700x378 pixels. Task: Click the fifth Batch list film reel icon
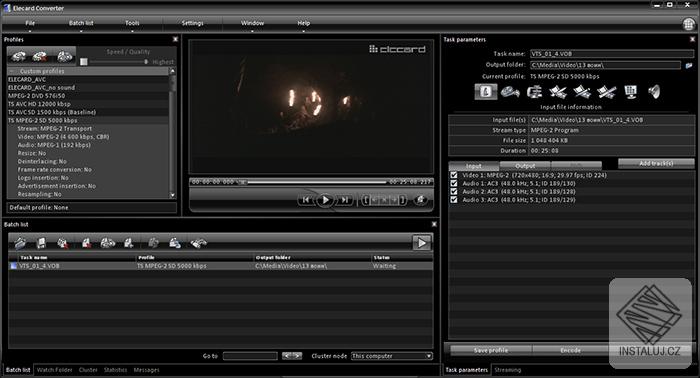tap(108, 243)
